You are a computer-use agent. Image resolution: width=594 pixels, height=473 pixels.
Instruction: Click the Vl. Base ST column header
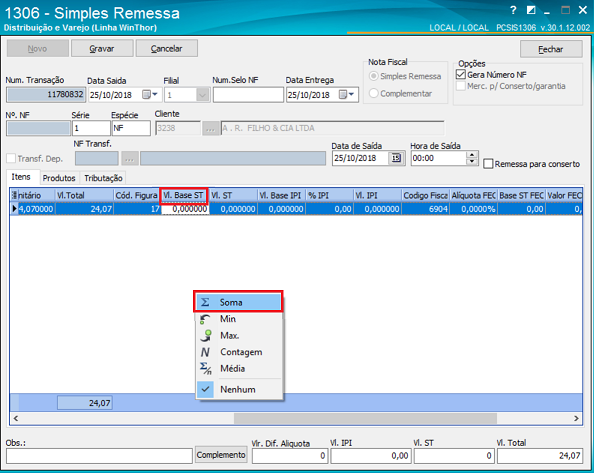184,195
